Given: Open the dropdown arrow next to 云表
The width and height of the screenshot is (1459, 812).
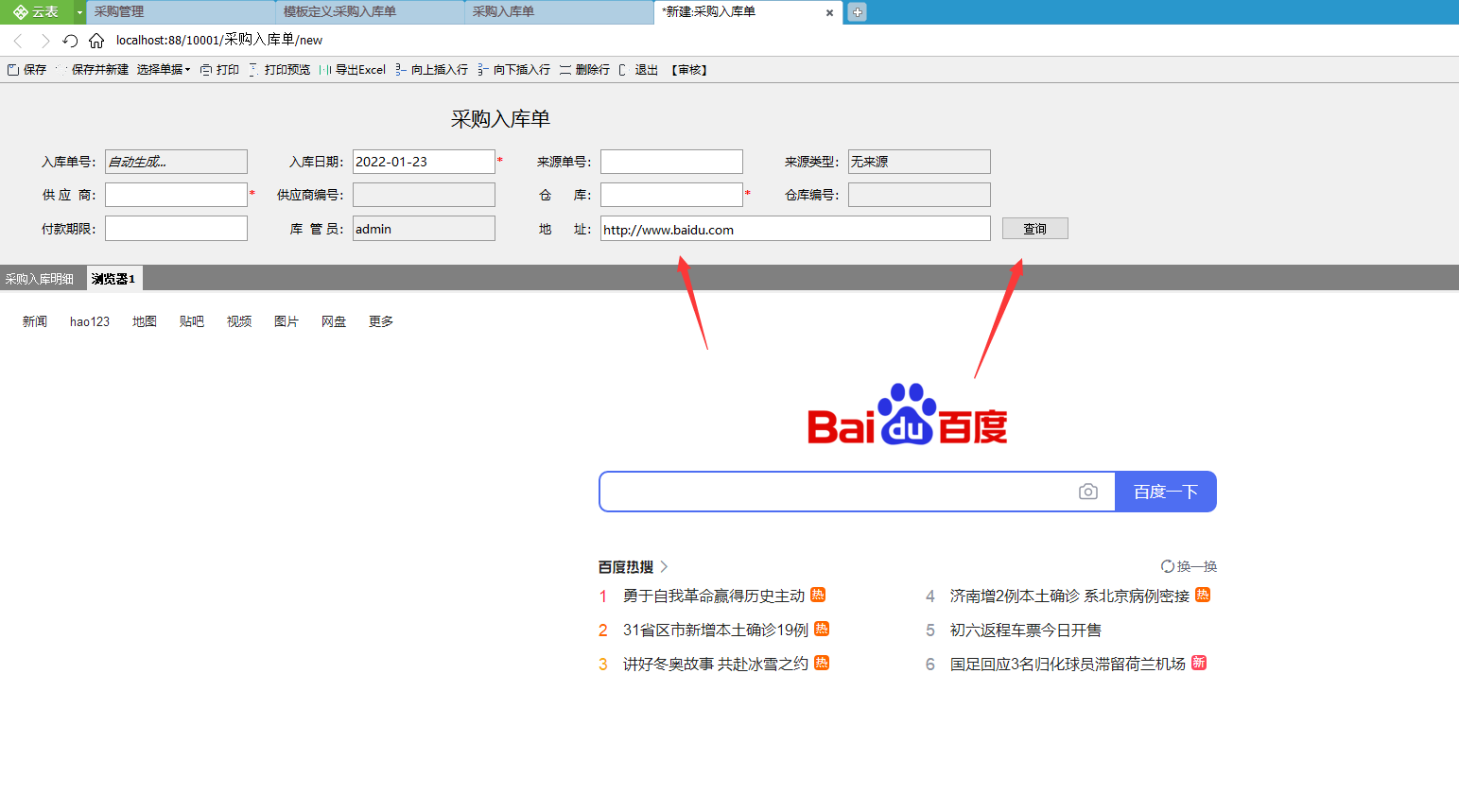Looking at the screenshot, I should pos(79,12).
